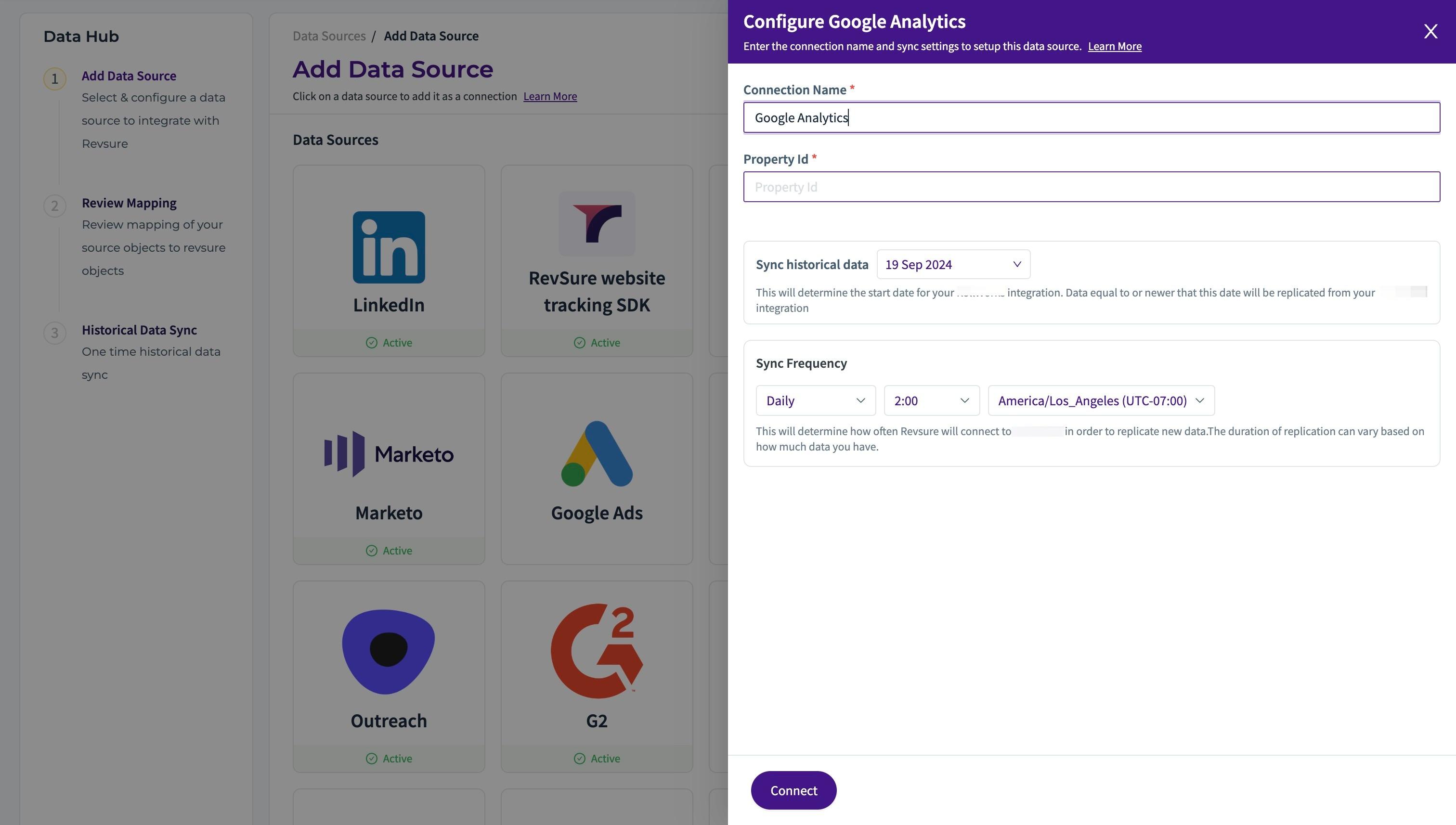
Task: Open the 2:00 sync time dropdown
Action: point(931,400)
